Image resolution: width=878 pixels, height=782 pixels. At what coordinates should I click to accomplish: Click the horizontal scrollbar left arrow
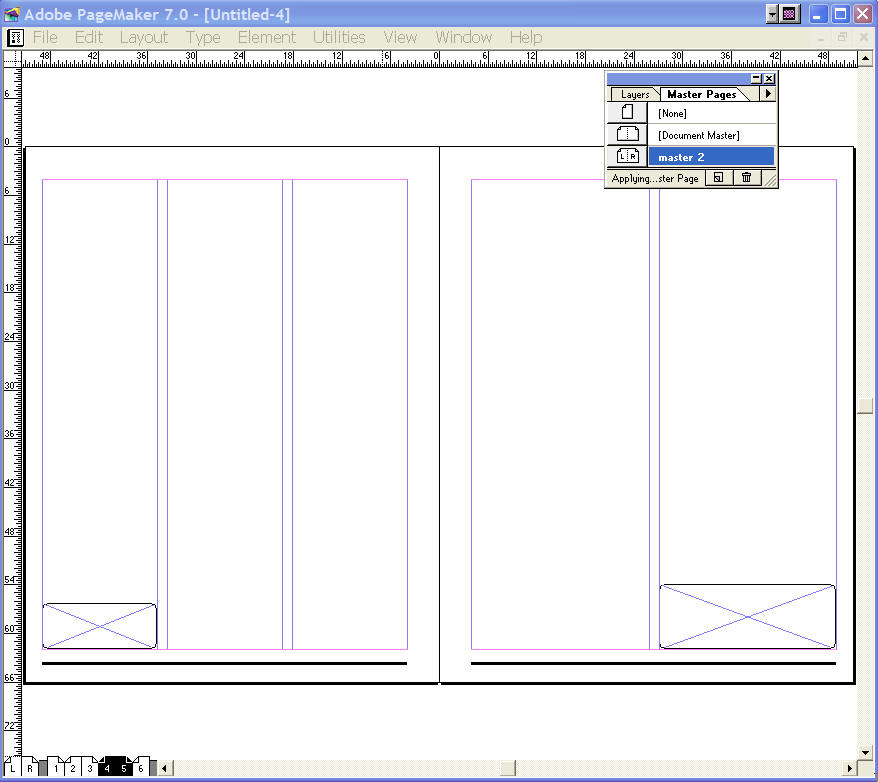164,767
